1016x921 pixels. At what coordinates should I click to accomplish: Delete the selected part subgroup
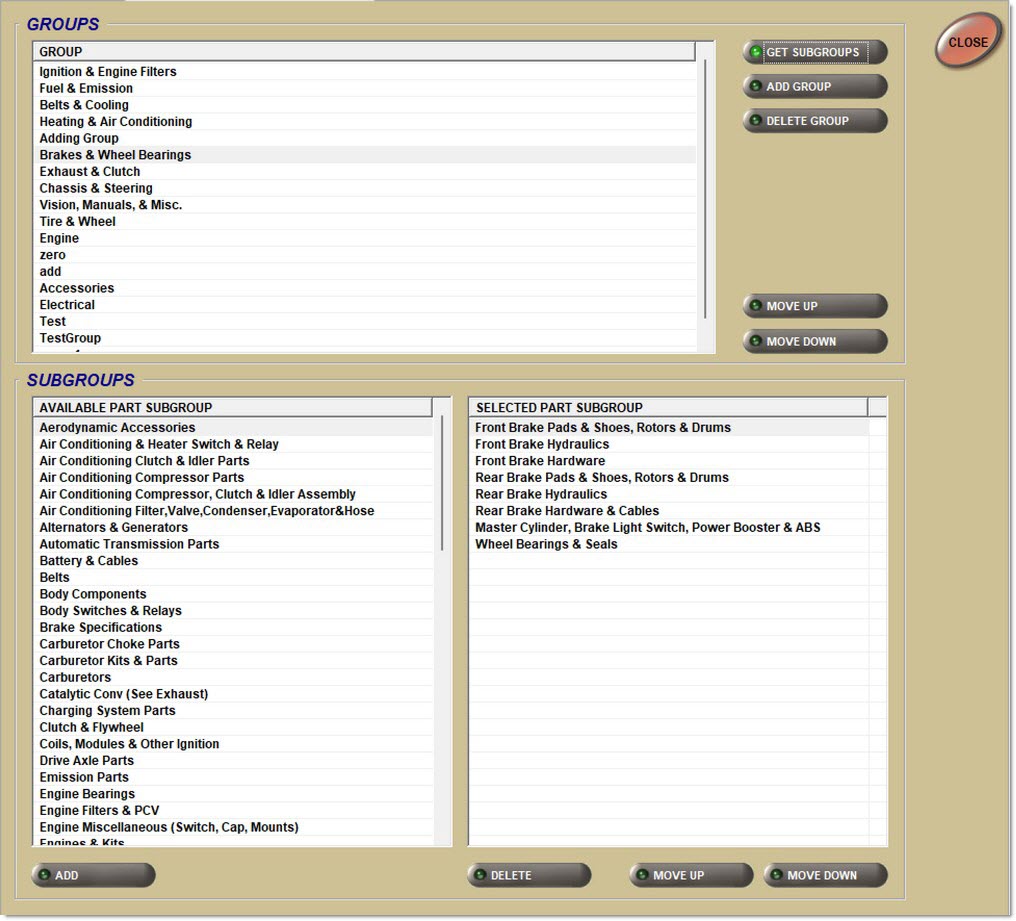point(529,875)
